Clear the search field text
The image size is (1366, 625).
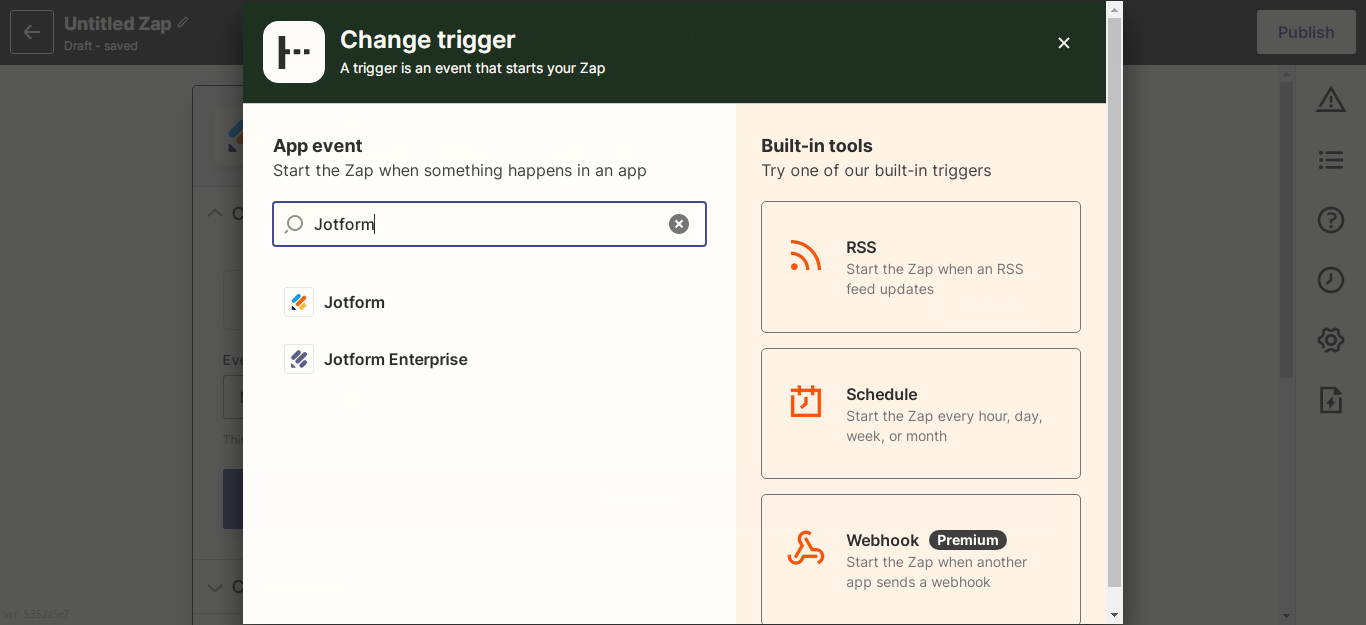coord(679,224)
